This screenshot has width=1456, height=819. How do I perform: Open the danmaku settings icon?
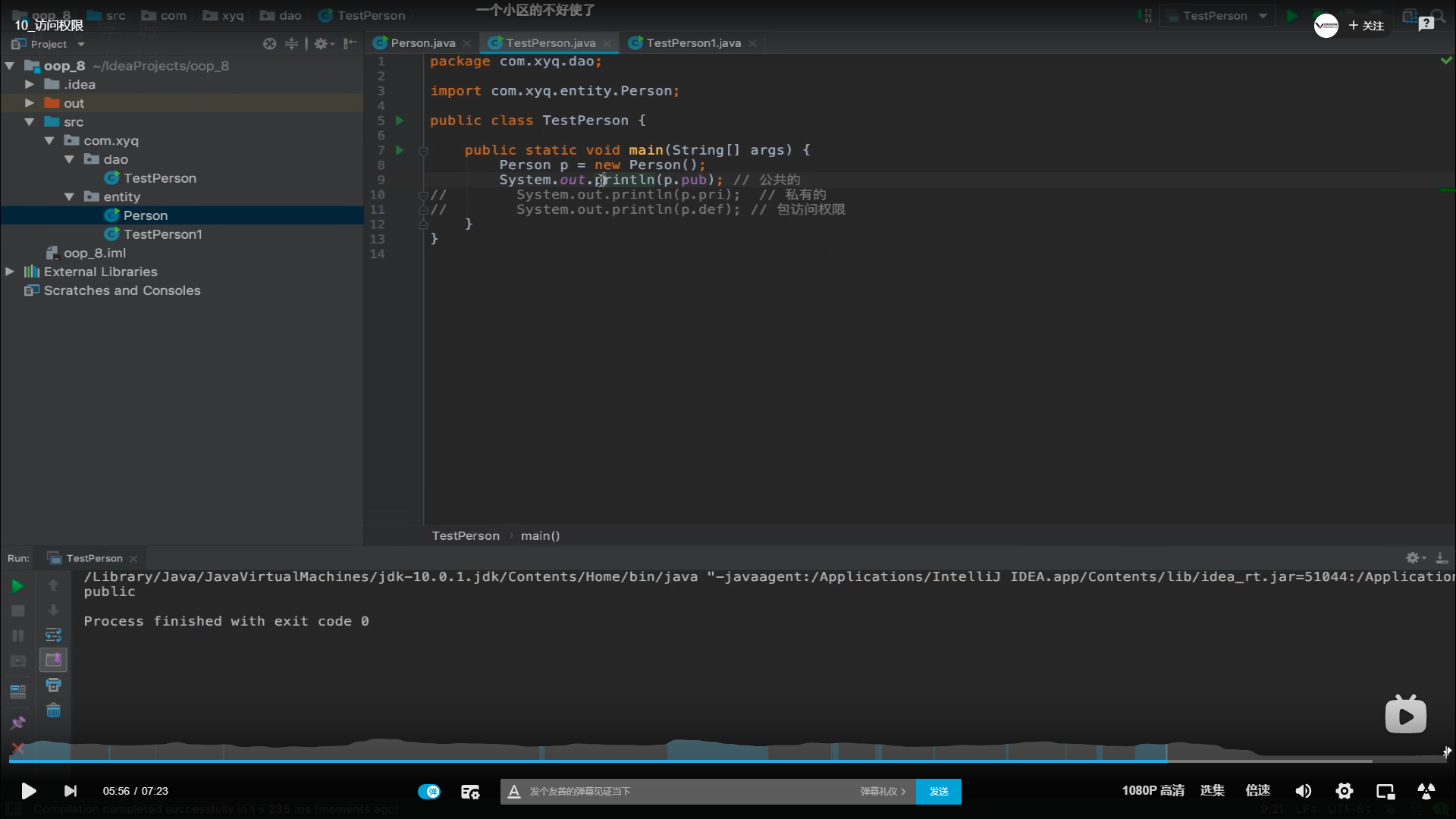pyautogui.click(x=470, y=792)
